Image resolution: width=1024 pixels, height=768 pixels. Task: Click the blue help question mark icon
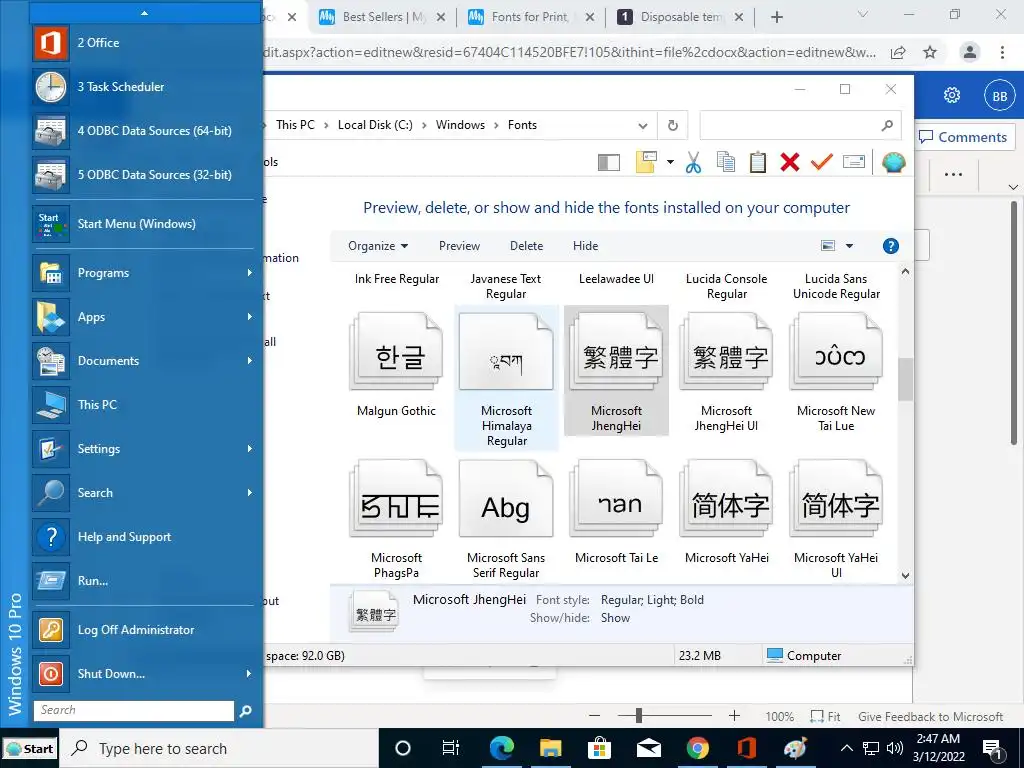891,246
